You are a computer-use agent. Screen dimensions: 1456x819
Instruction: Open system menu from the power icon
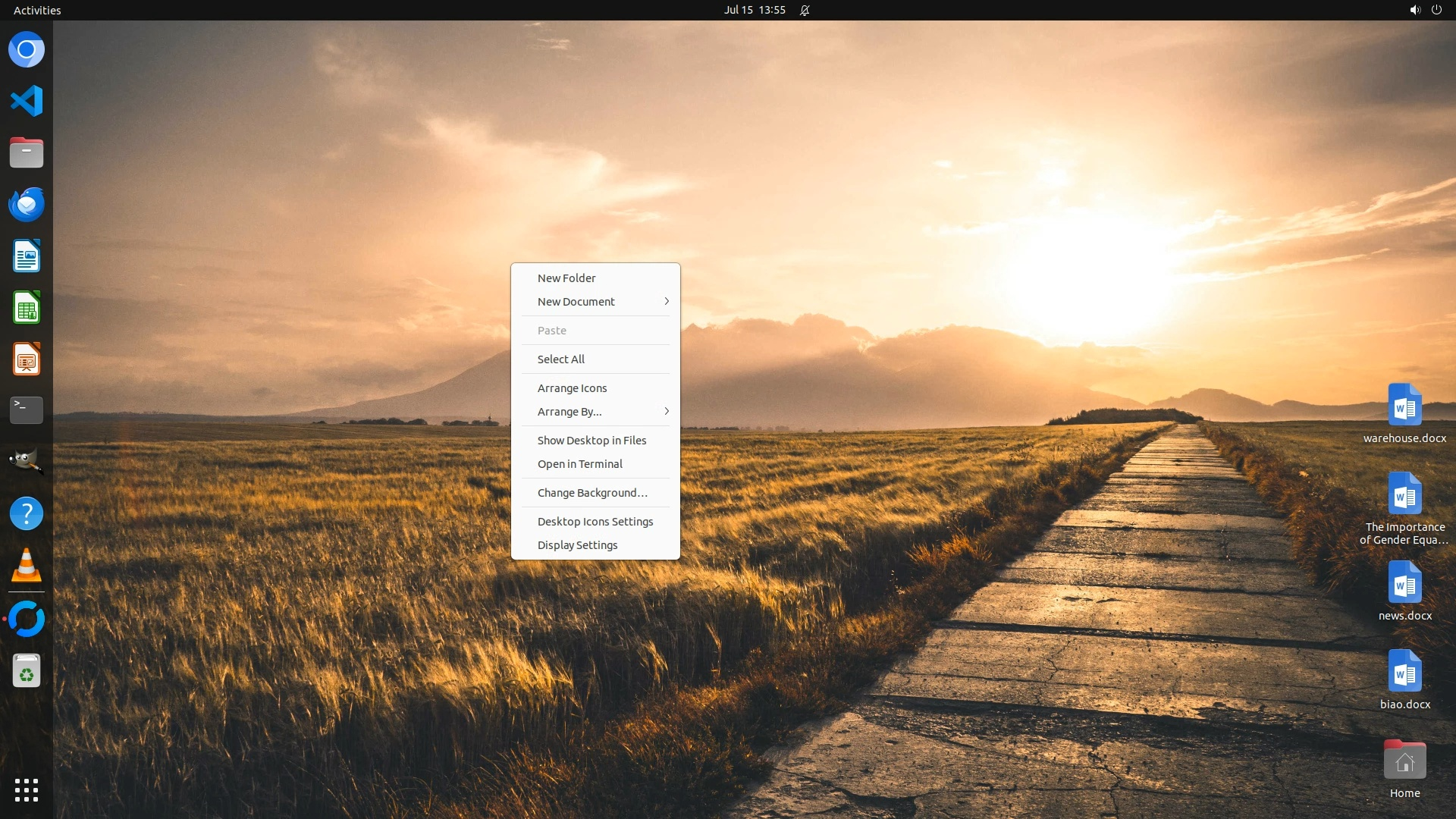pos(1436,10)
